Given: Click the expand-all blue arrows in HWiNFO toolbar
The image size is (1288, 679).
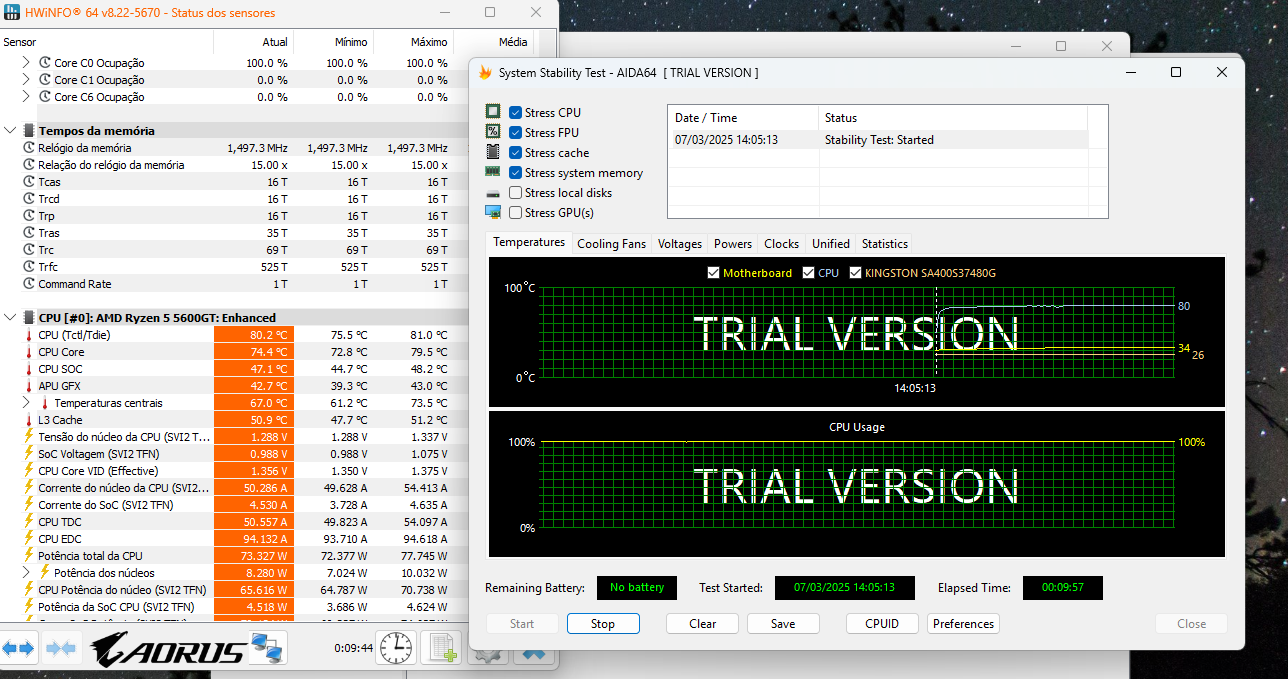Looking at the screenshot, I should click(18, 648).
